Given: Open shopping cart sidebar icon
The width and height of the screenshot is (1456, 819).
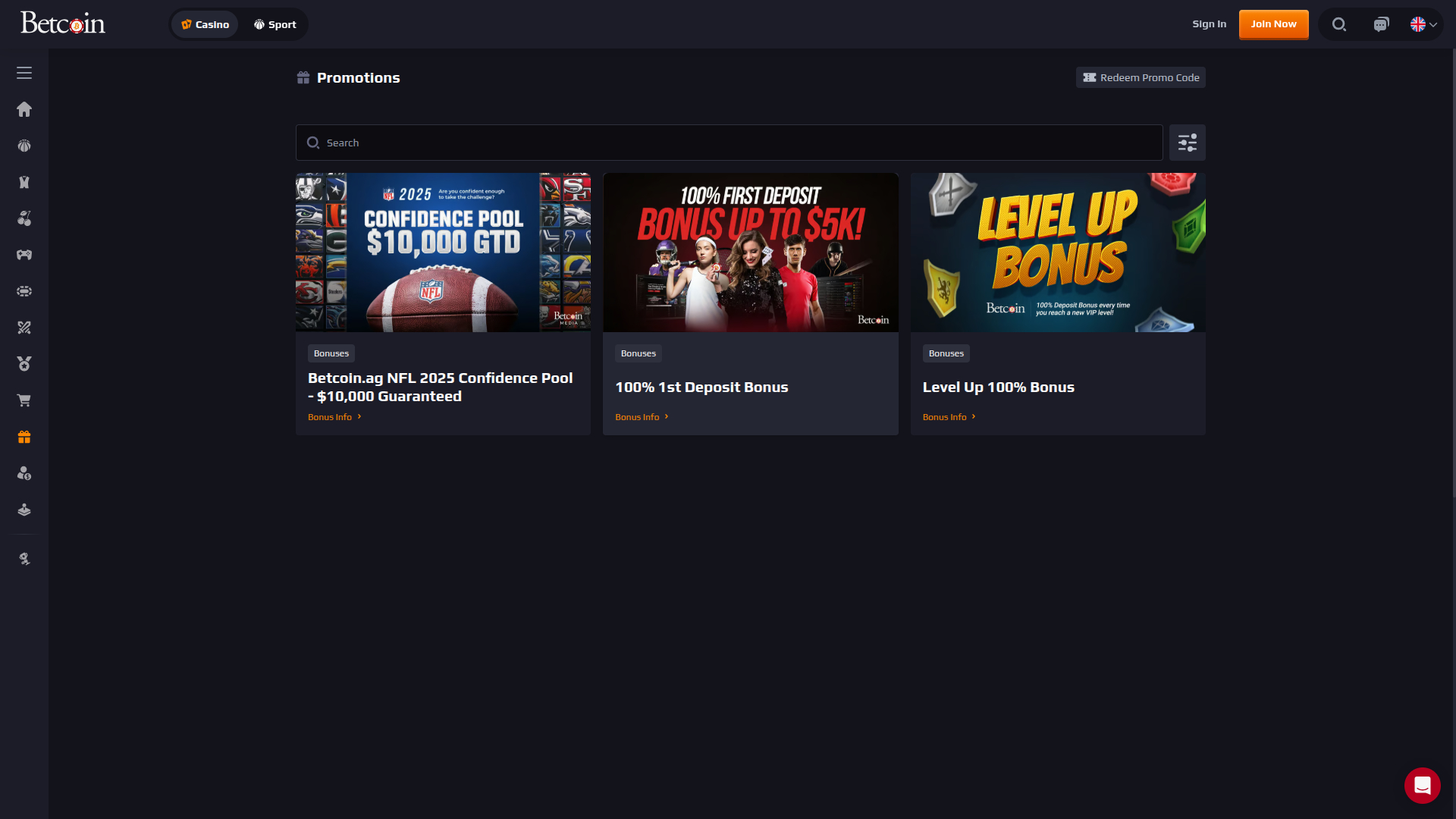Looking at the screenshot, I should [24, 400].
